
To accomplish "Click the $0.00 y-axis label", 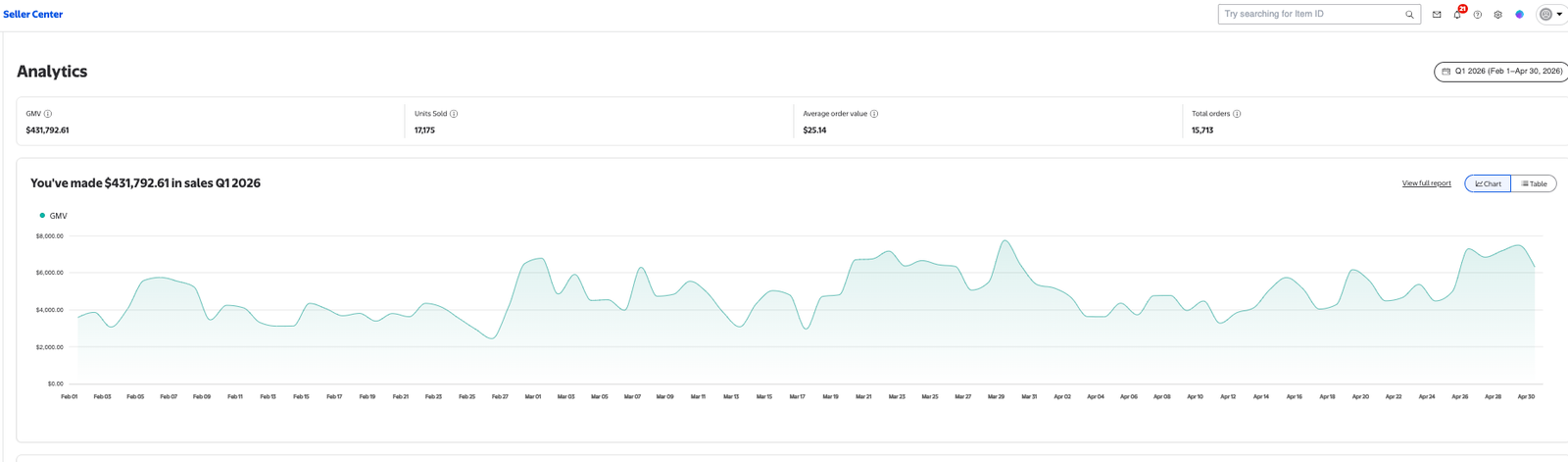I will point(55,384).
